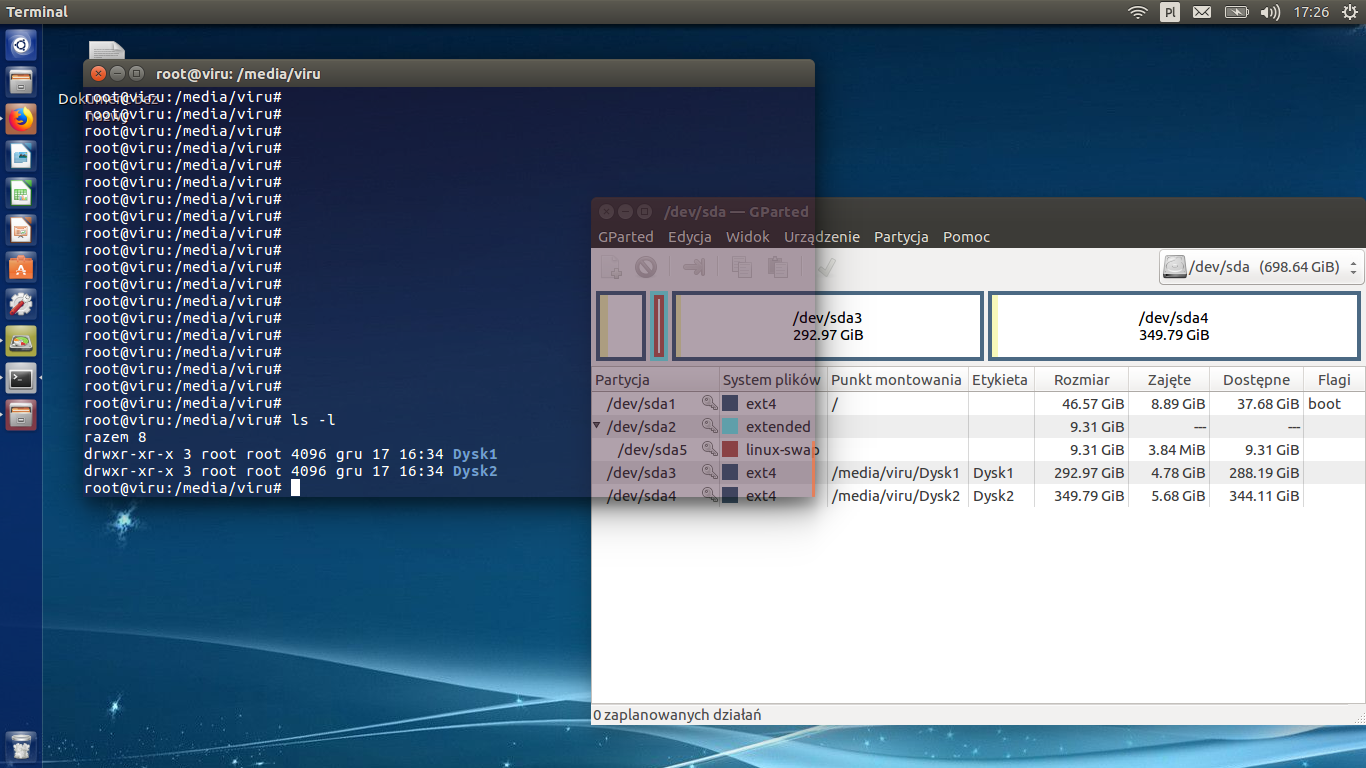Click the System plików column header

pyautogui.click(x=774, y=380)
